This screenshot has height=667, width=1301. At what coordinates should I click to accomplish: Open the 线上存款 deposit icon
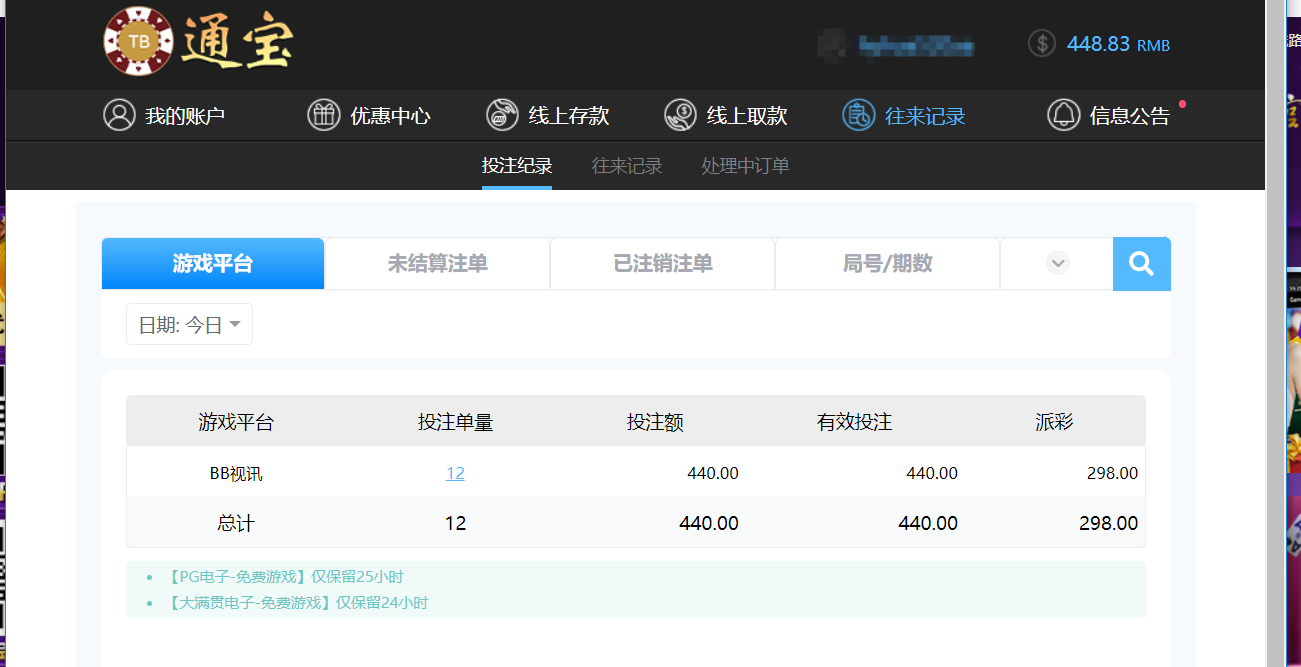click(501, 115)
